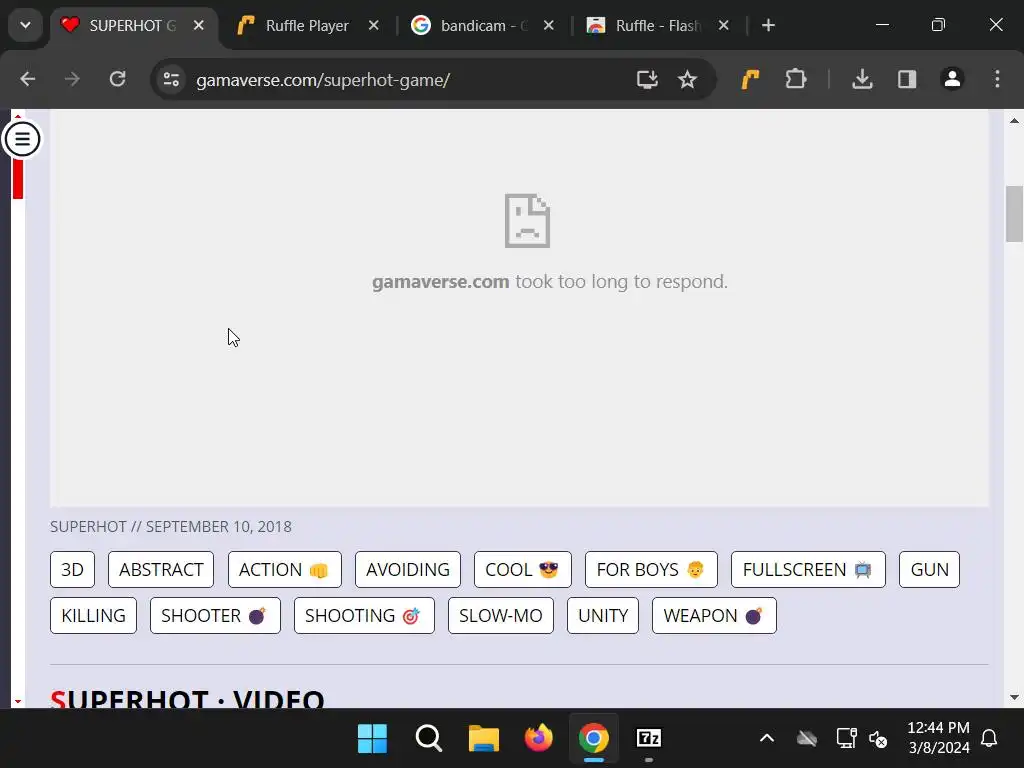Open the GUN tag
The height and width of the screenshot is (768, 1024).
(929, 569)
